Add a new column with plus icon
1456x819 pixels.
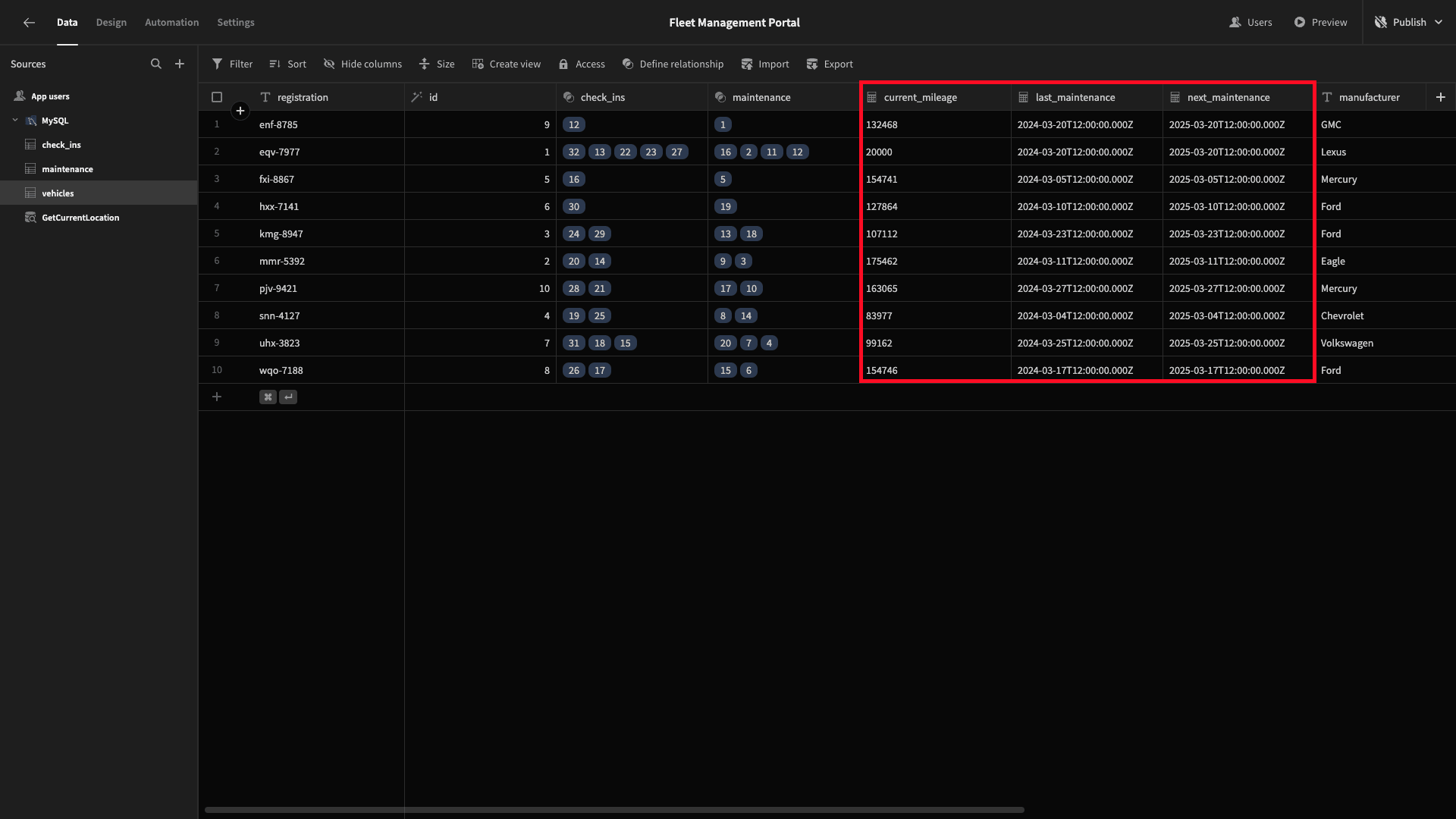[x=1441, y=97]
